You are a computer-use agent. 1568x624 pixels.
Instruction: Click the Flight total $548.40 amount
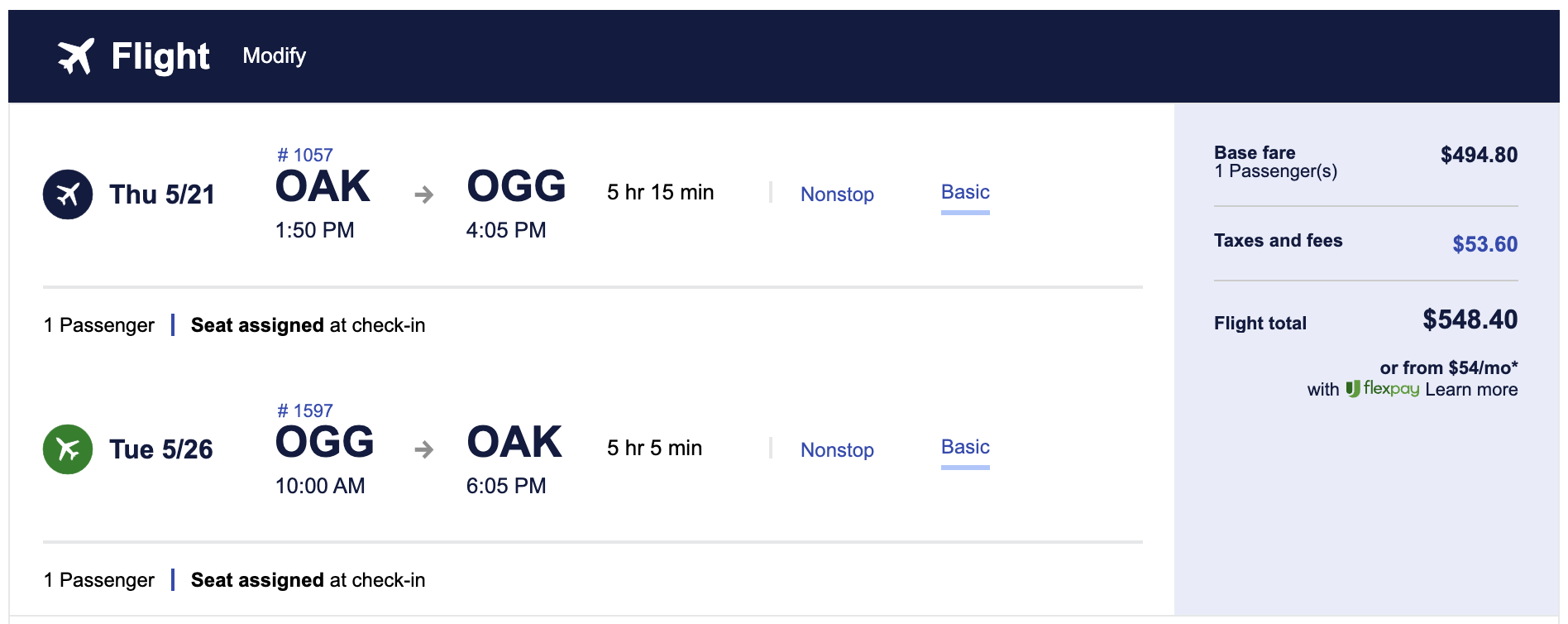(x=1470, y=319)
